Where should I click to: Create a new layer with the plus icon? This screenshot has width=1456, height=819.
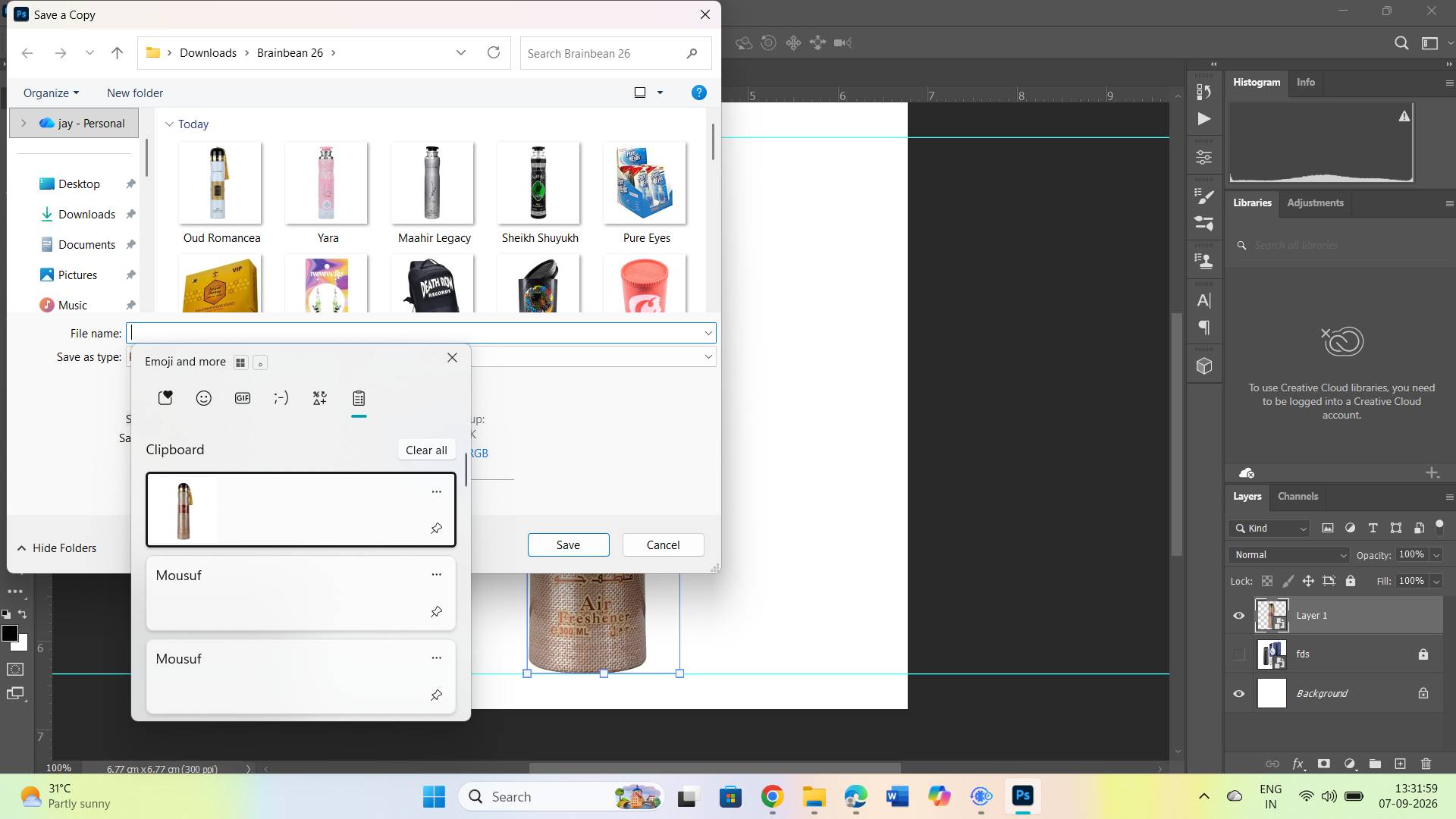coord(1400,764)
